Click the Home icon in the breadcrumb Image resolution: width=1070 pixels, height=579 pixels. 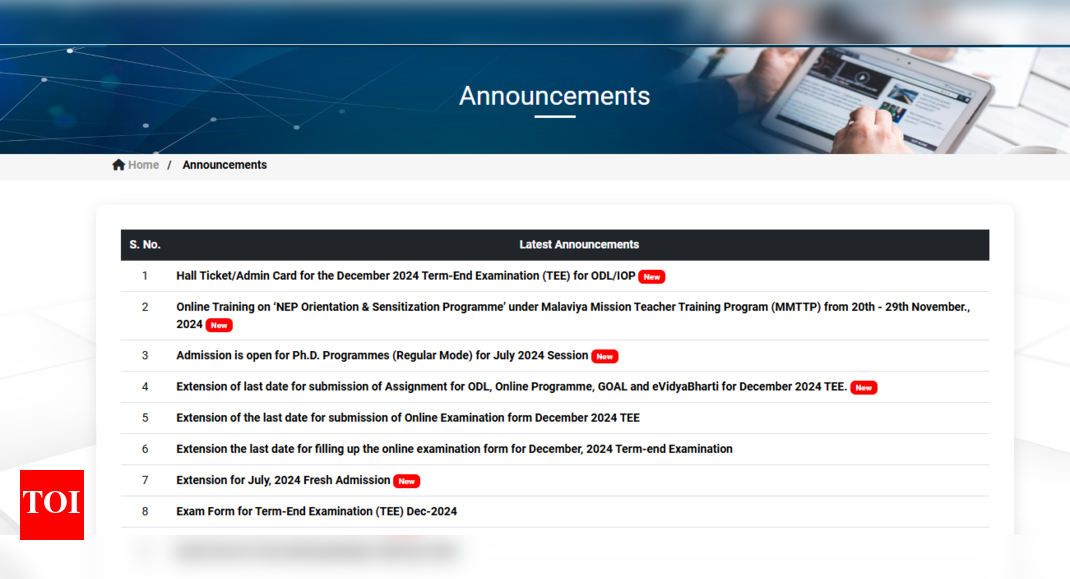tap(119, 165)
